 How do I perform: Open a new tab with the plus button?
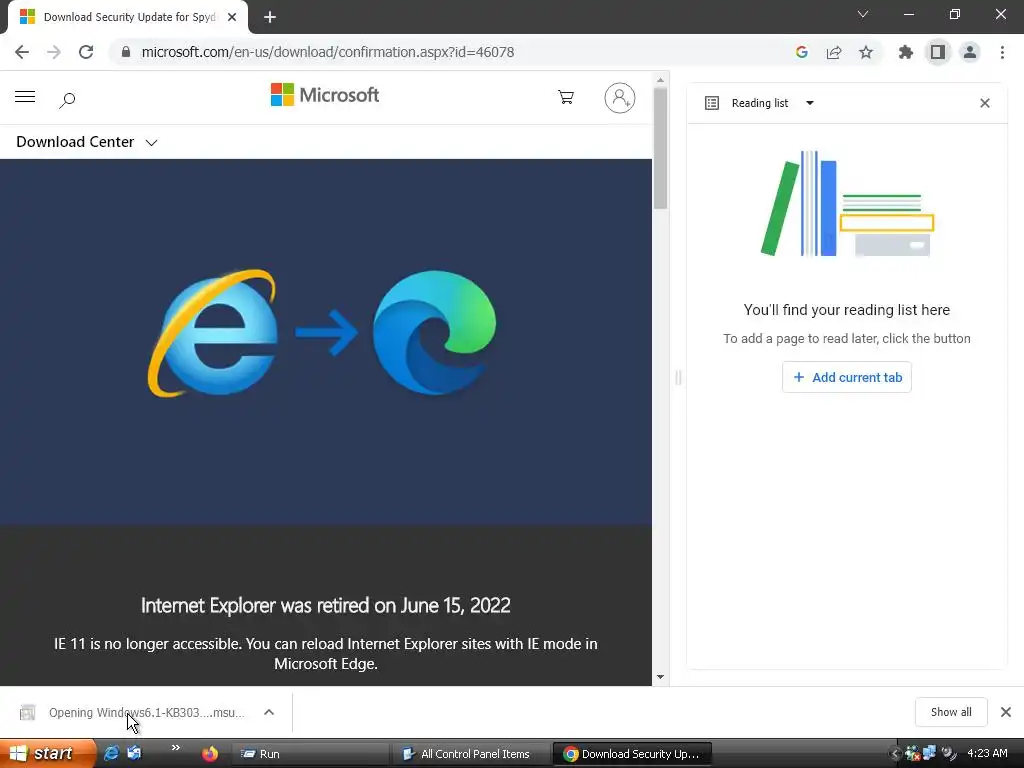click(270, 18)
